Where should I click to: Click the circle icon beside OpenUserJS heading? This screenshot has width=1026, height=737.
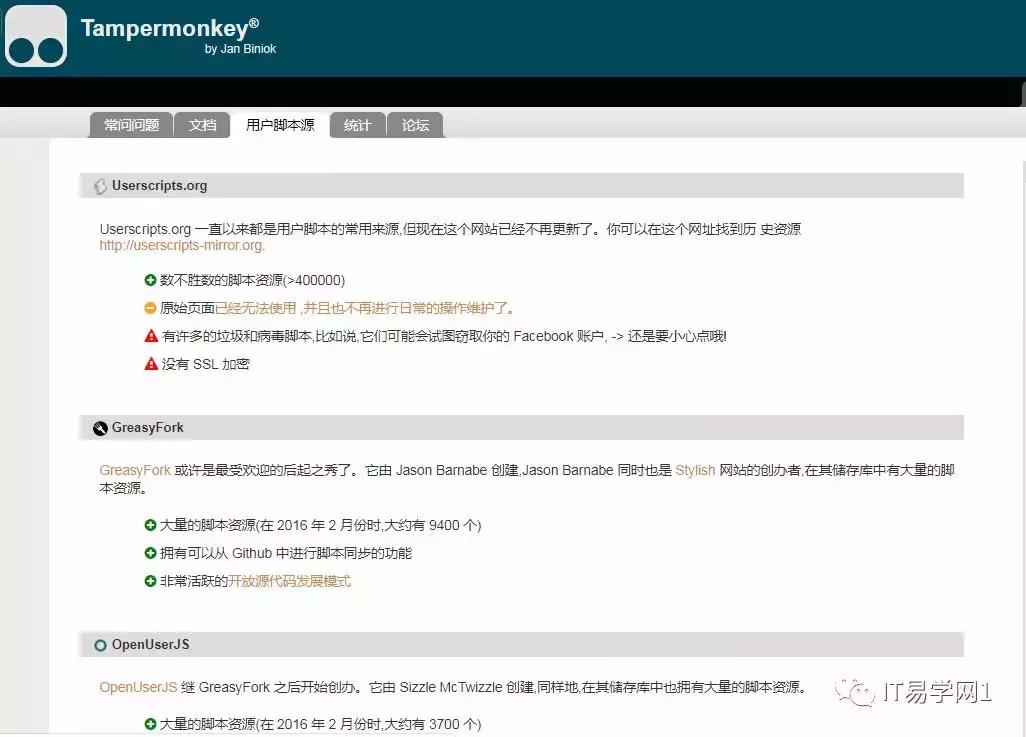pos(99,646)
